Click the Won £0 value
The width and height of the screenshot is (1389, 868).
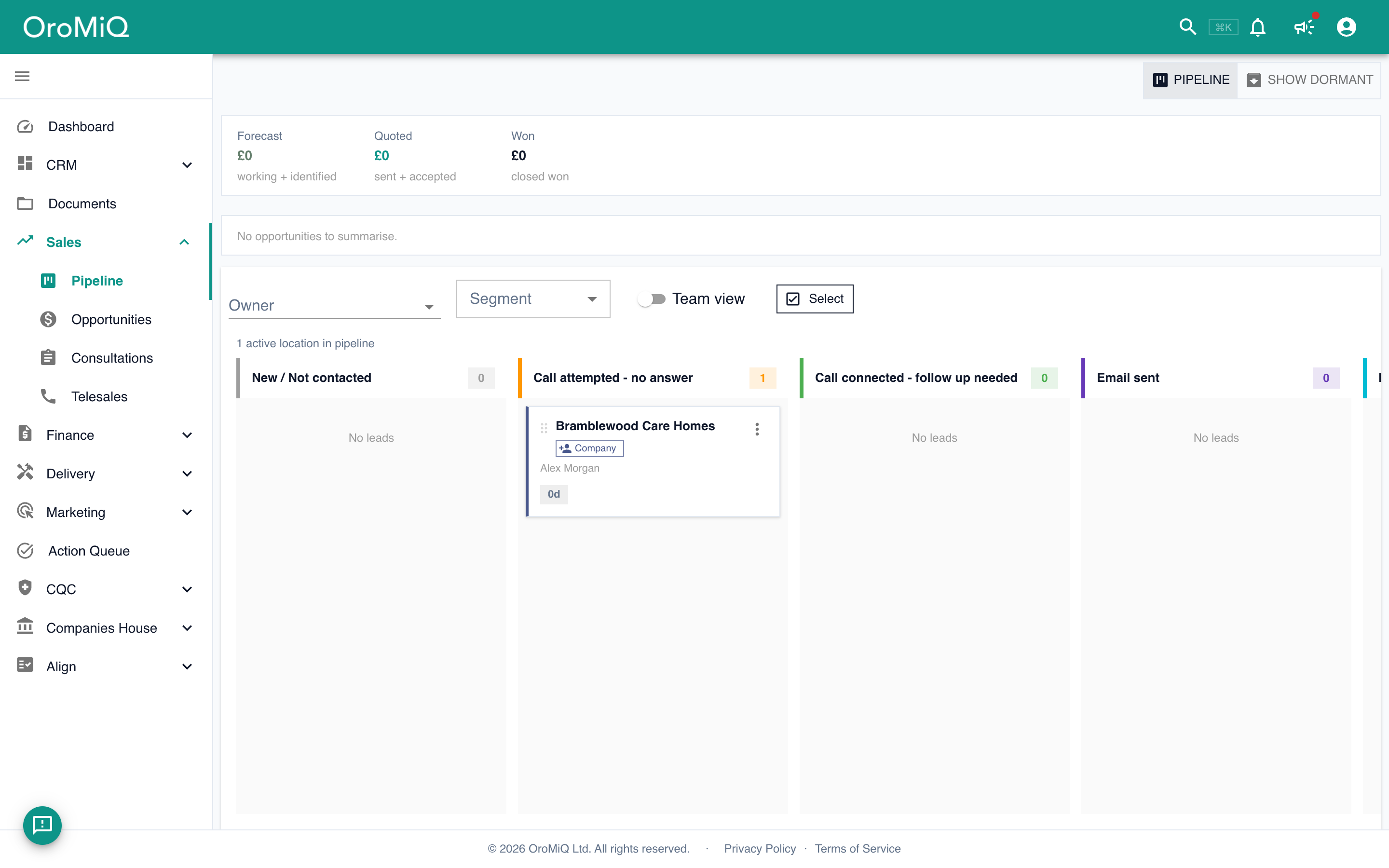518,156
